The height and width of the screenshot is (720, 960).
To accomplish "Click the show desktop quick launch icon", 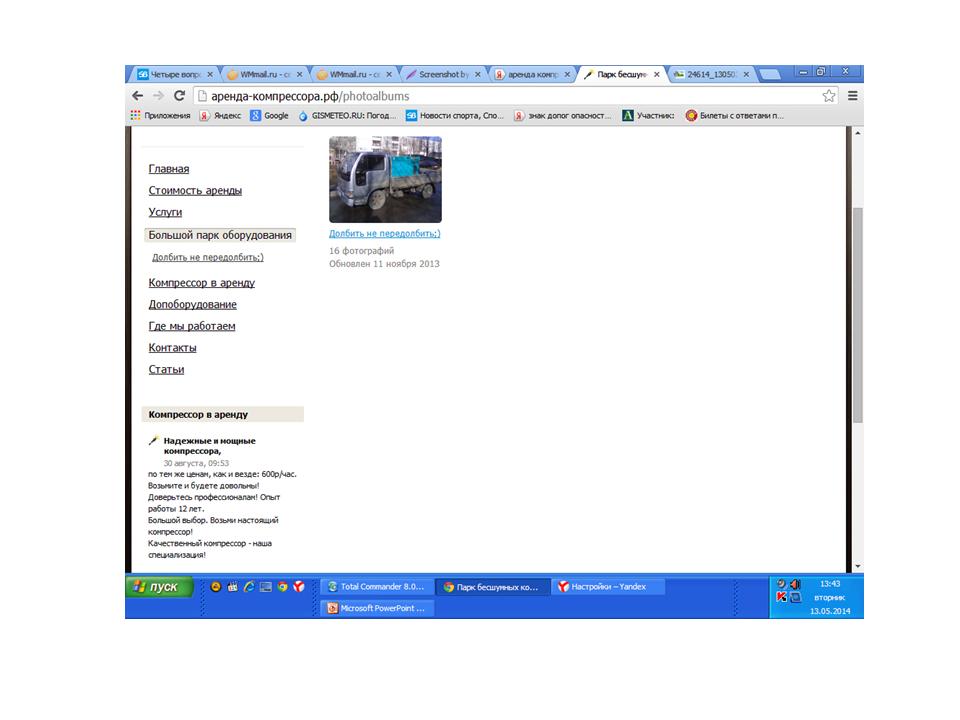I will (266, 587).
